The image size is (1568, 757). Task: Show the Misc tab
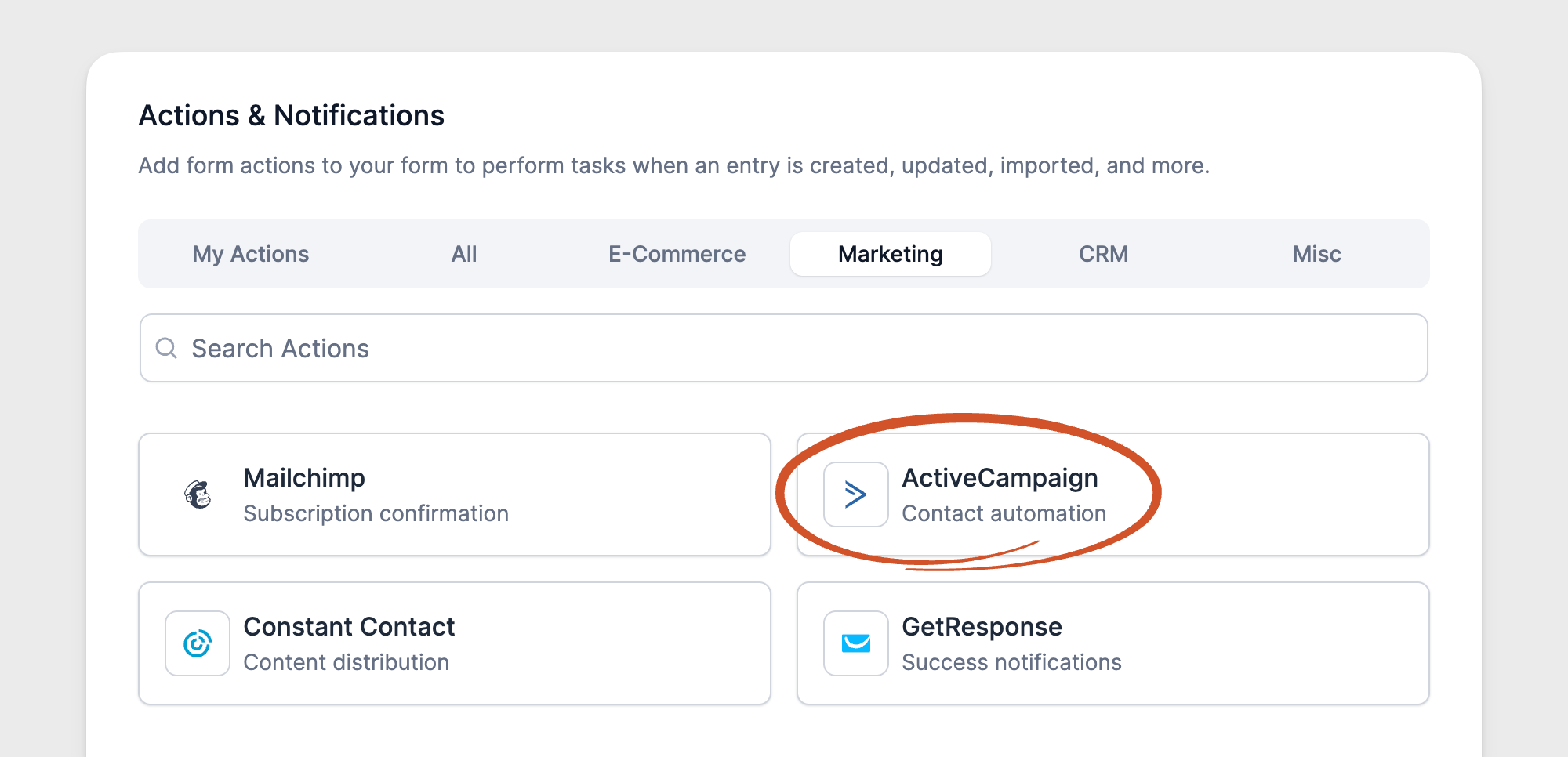coord(1317,254)
